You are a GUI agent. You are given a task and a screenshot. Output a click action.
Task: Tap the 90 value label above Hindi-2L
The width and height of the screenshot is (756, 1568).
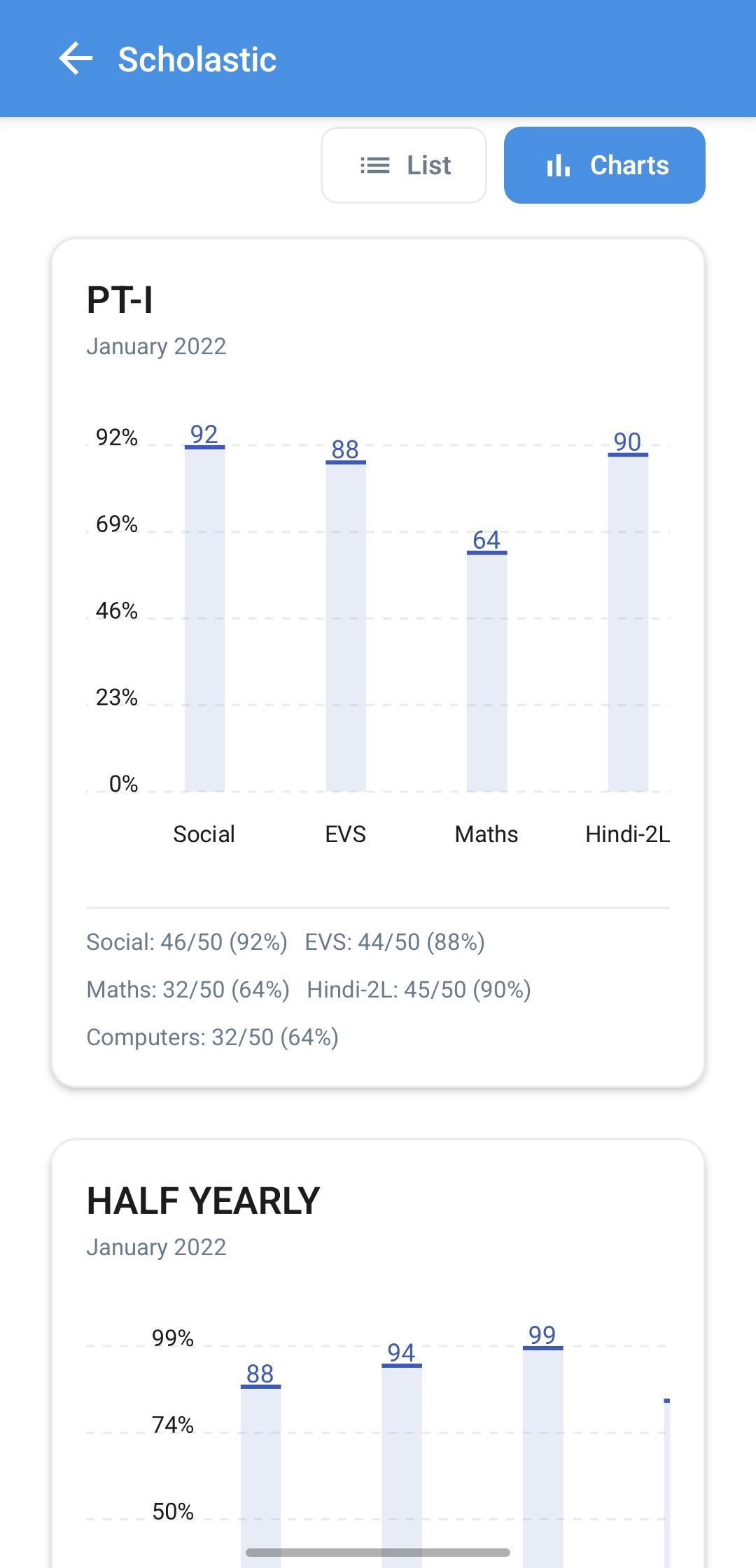pyautogui.click(x=628, y=442)
